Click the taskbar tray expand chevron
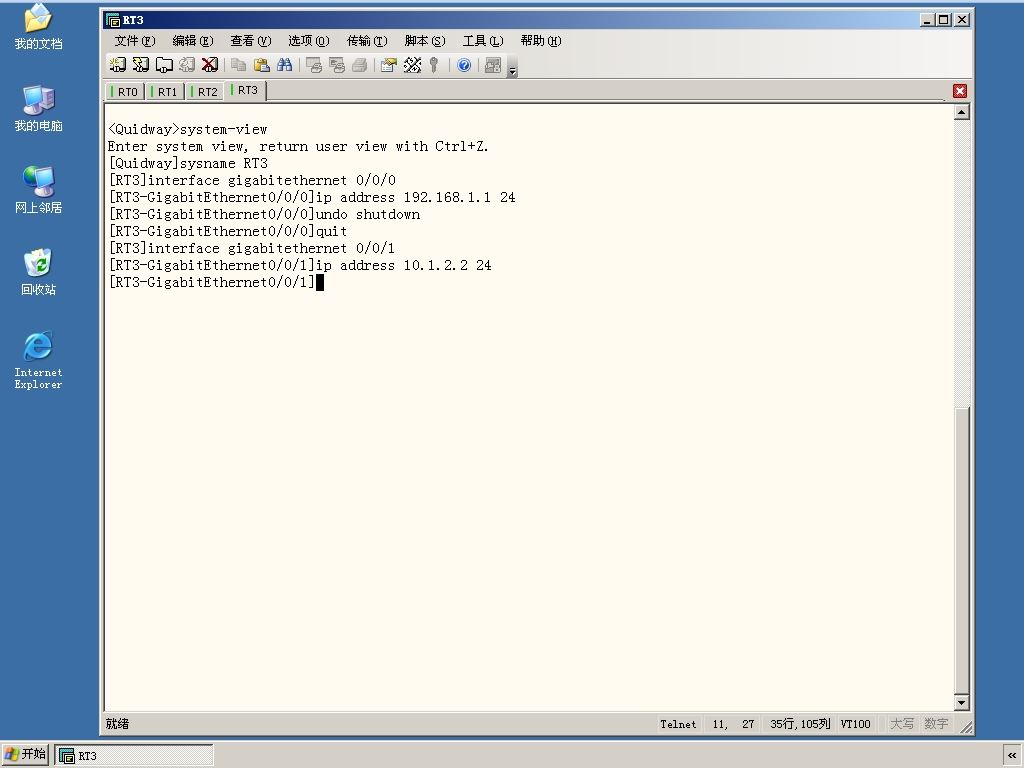 click(1012, 756)
